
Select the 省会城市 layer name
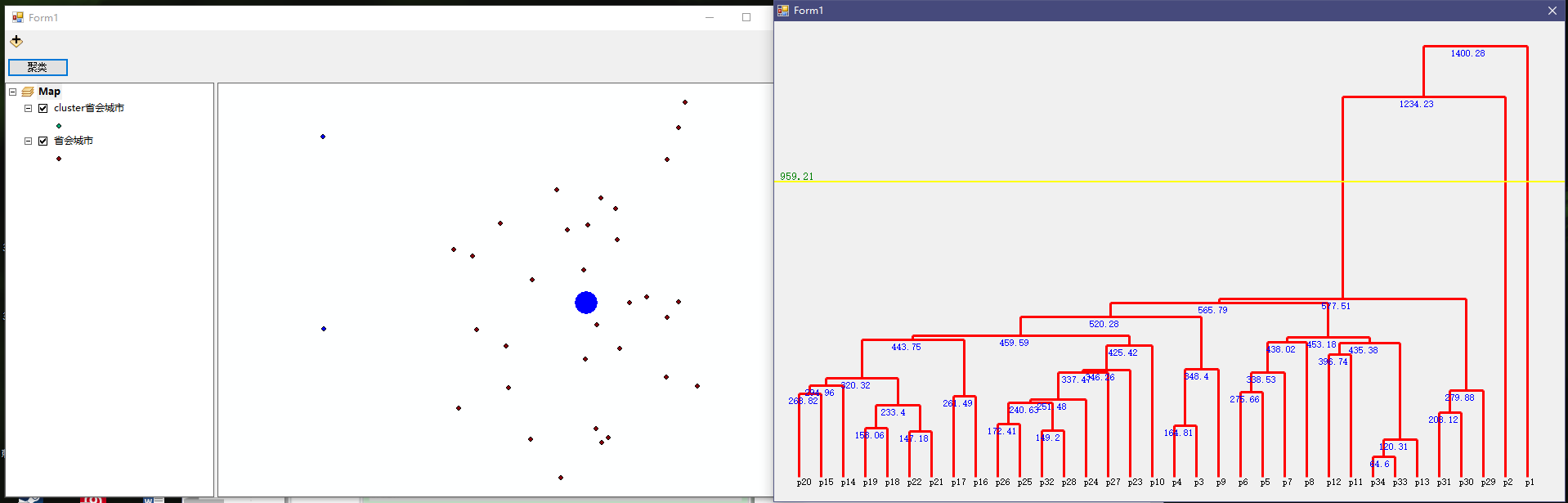coord(74,141)
